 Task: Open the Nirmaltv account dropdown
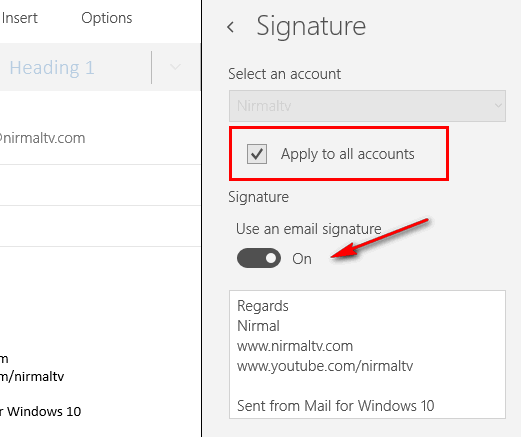[x=367, y=106]
